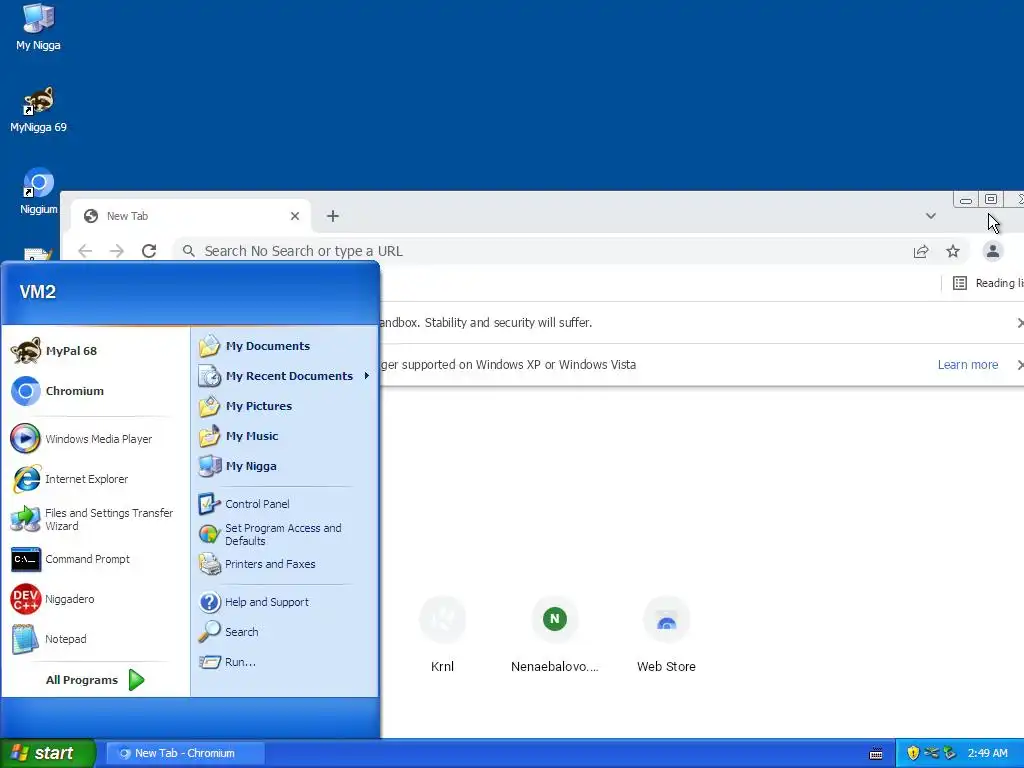Screen dimensions: 1024x768
Task: Close the New Tab tab in Chromium
Action: pos(295,216)
